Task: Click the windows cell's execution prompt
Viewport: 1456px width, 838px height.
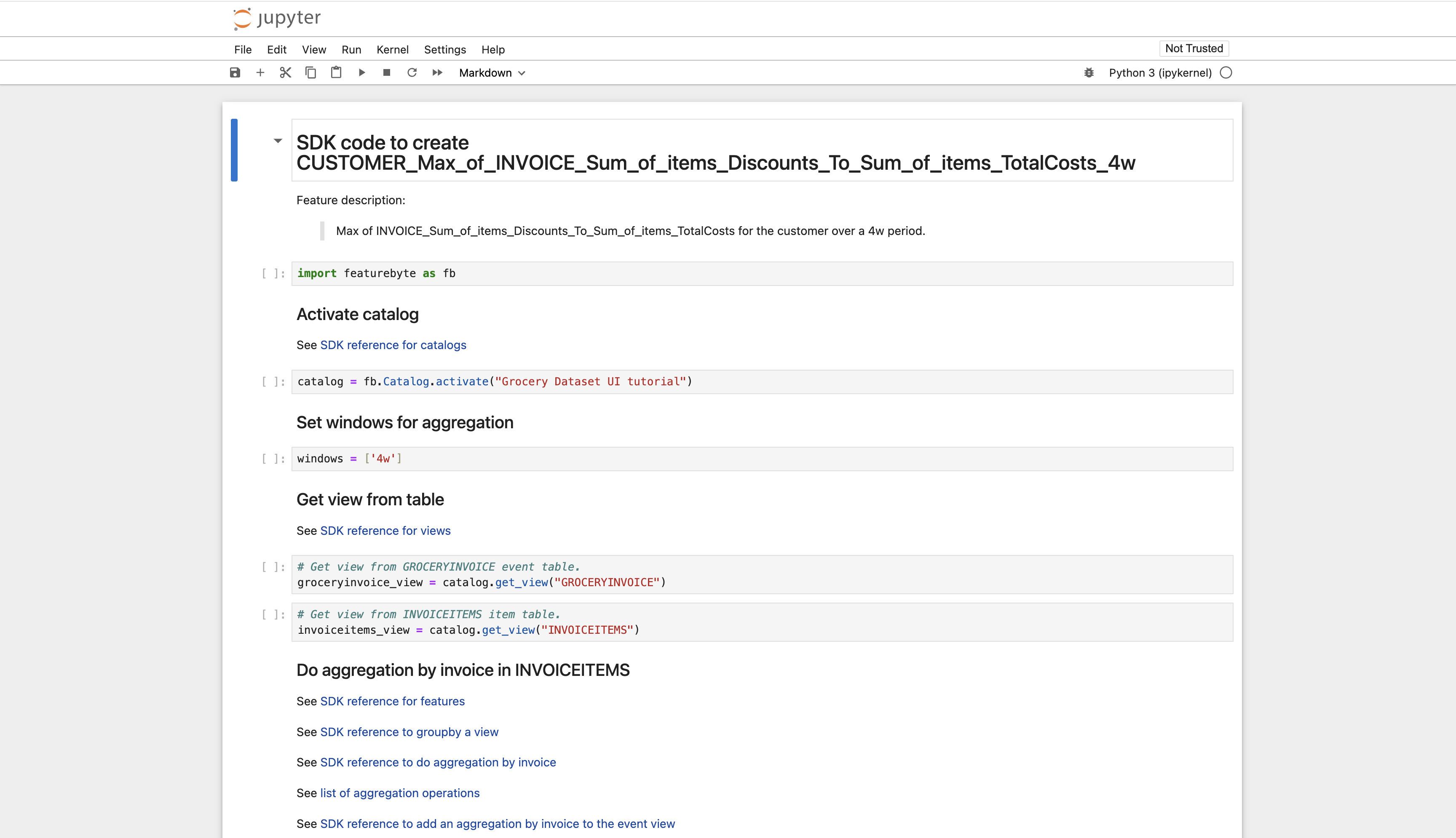Action: tap(273, 459)
